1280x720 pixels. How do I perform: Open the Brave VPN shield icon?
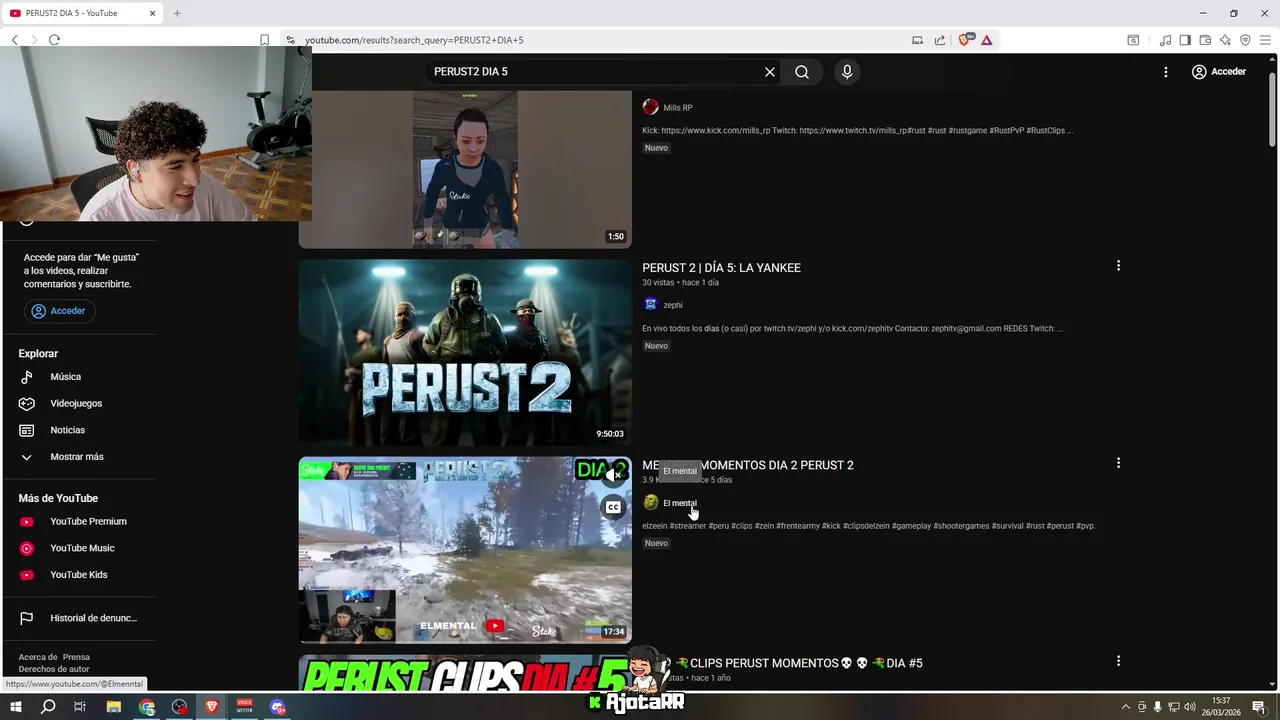pyautogui.click(x=1245, y=40)
